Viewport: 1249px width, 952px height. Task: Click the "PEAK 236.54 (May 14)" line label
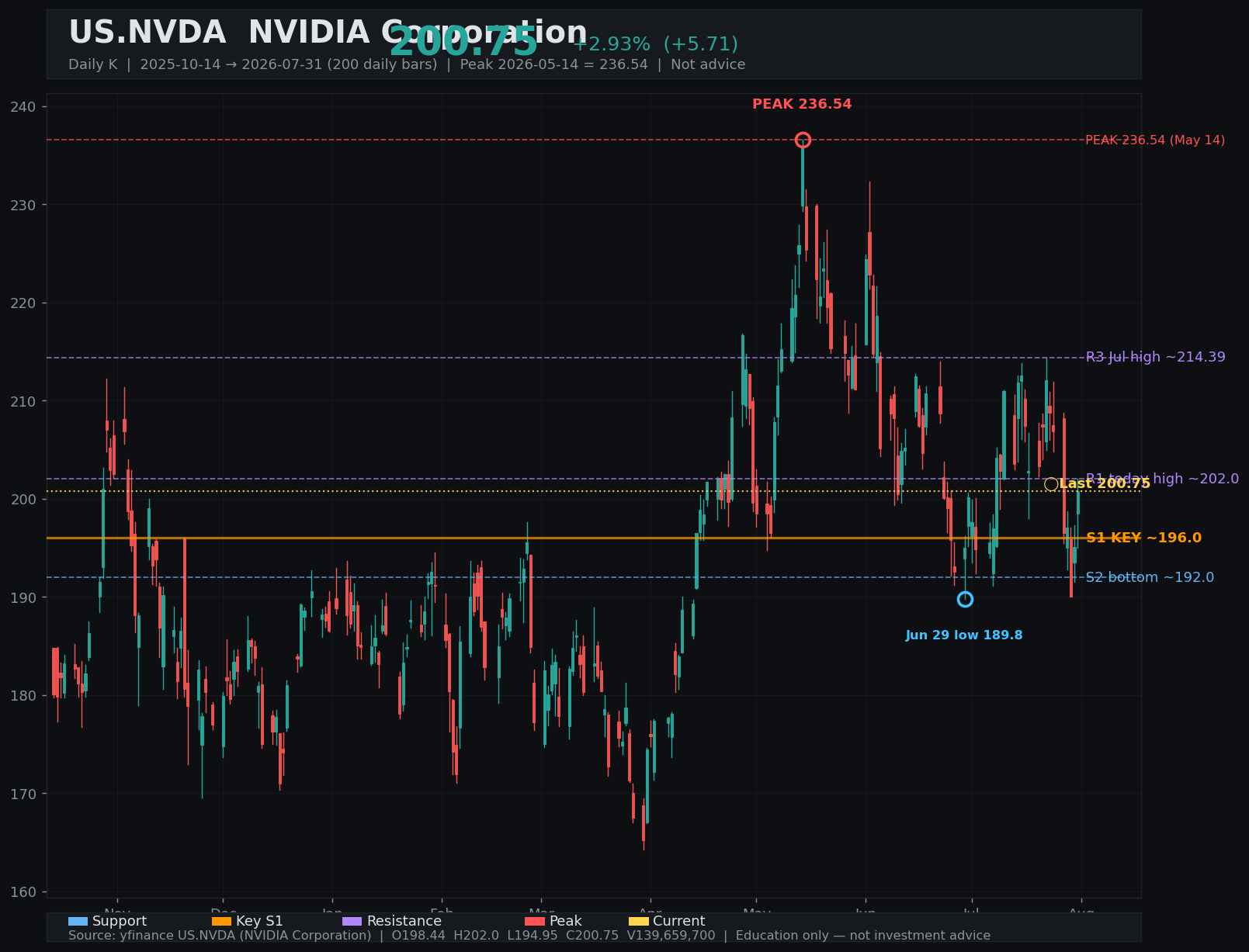tap(1155, 140)
